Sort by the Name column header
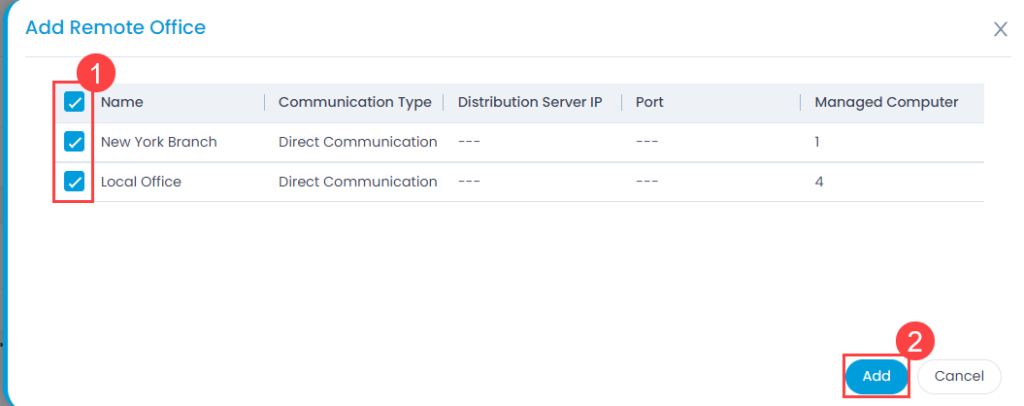 [x=122, y=102]
